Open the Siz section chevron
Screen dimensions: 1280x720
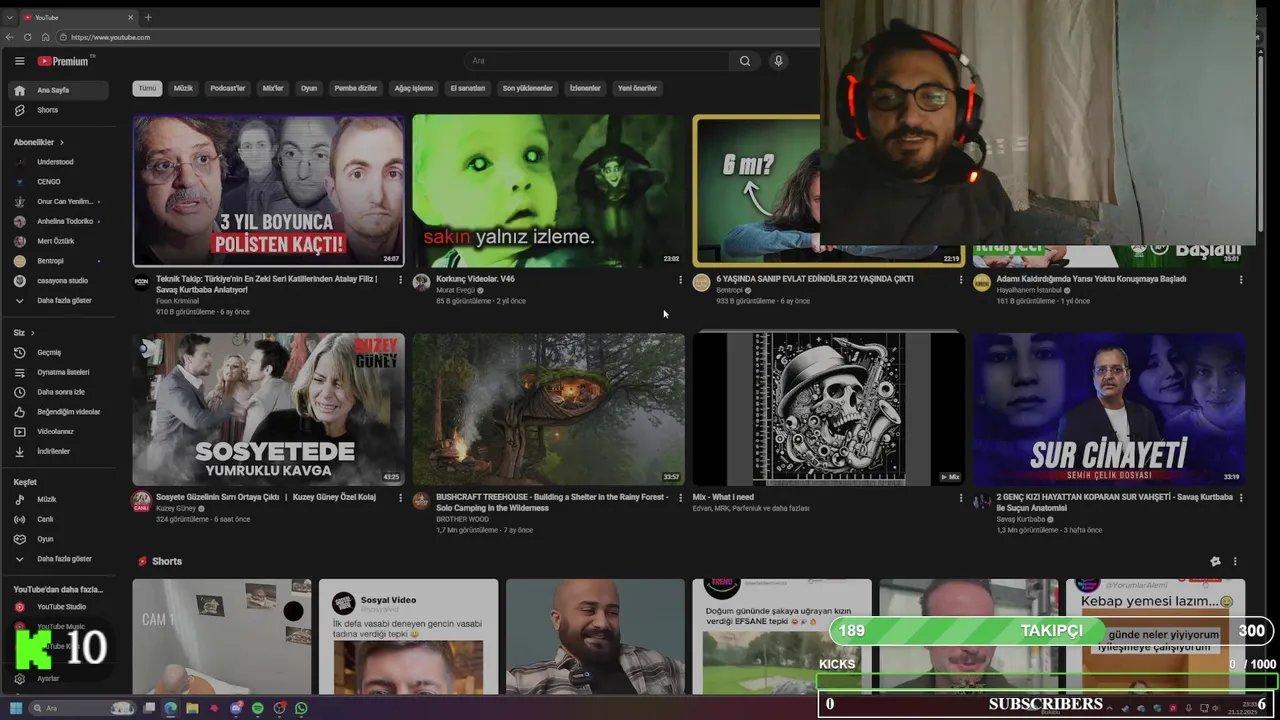tap(32, 333)
